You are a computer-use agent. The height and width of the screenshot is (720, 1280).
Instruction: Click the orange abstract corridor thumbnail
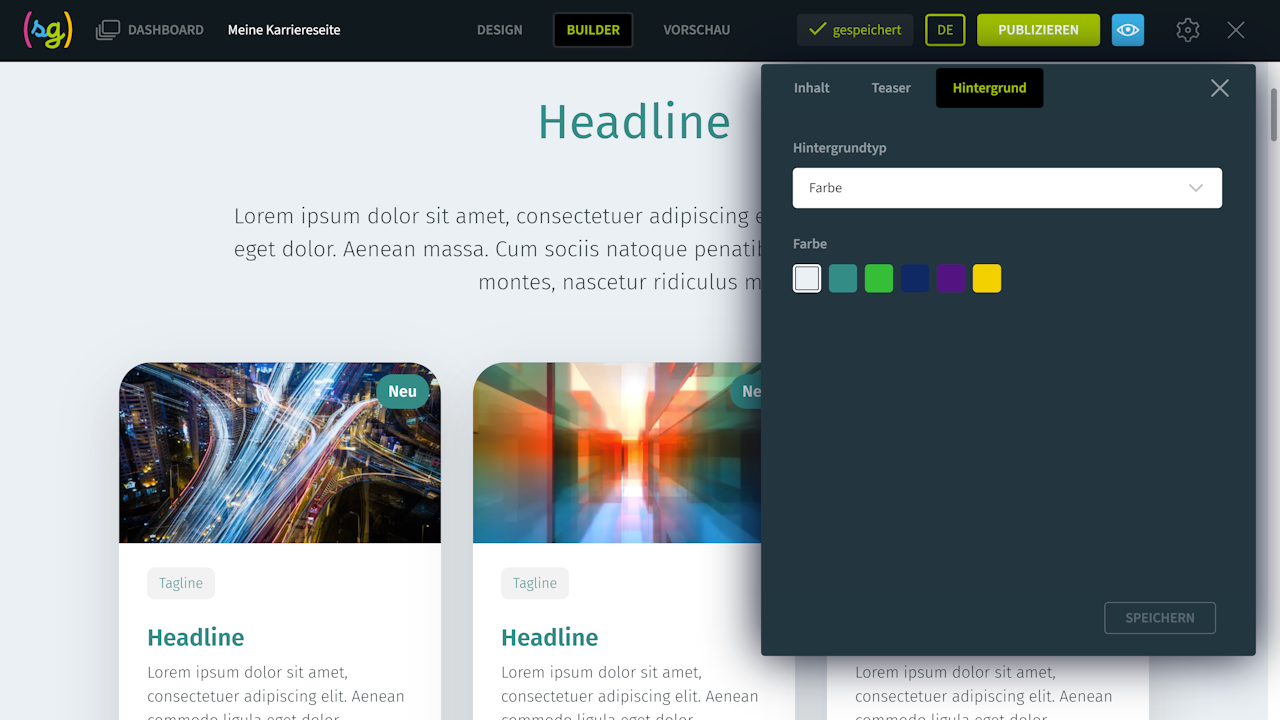[617, 453]
